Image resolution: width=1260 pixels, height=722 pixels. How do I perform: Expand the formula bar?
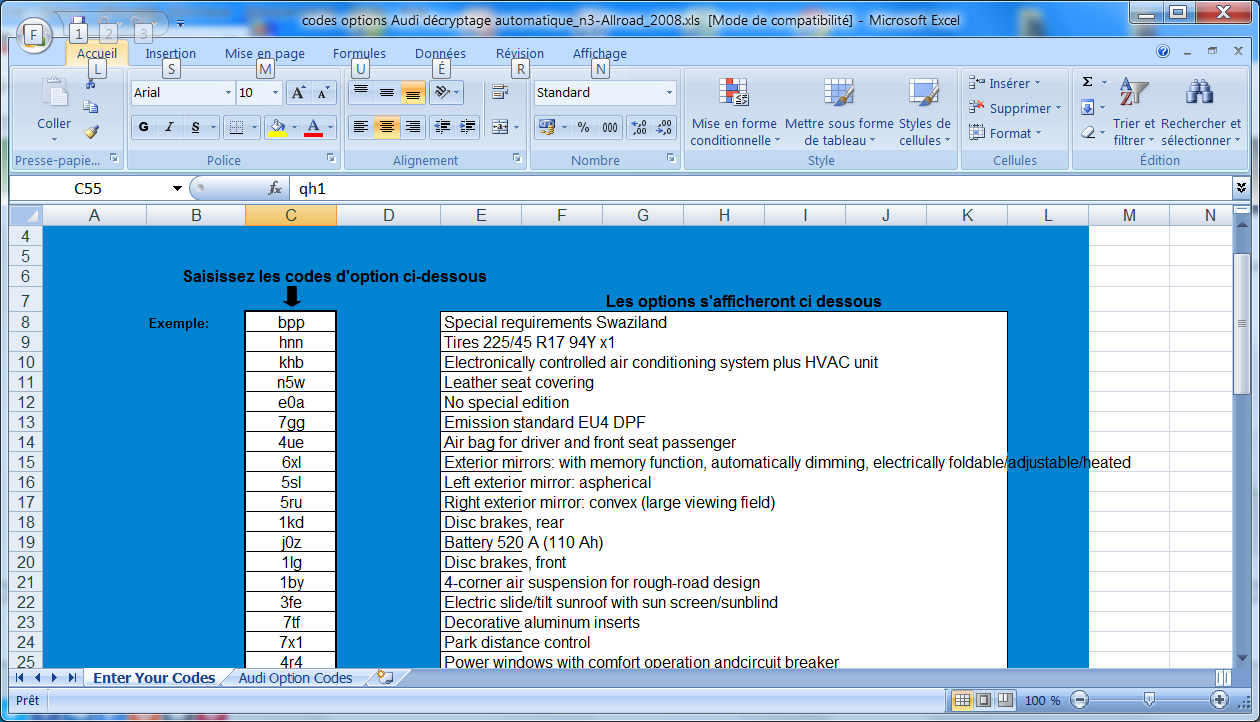pyautogui.click(x=1241, y=187)
